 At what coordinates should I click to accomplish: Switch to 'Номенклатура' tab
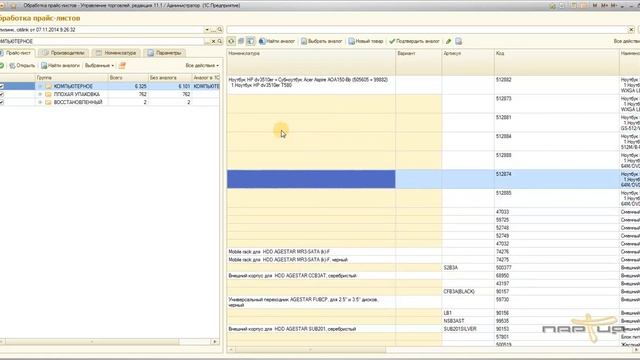(116, 53)
